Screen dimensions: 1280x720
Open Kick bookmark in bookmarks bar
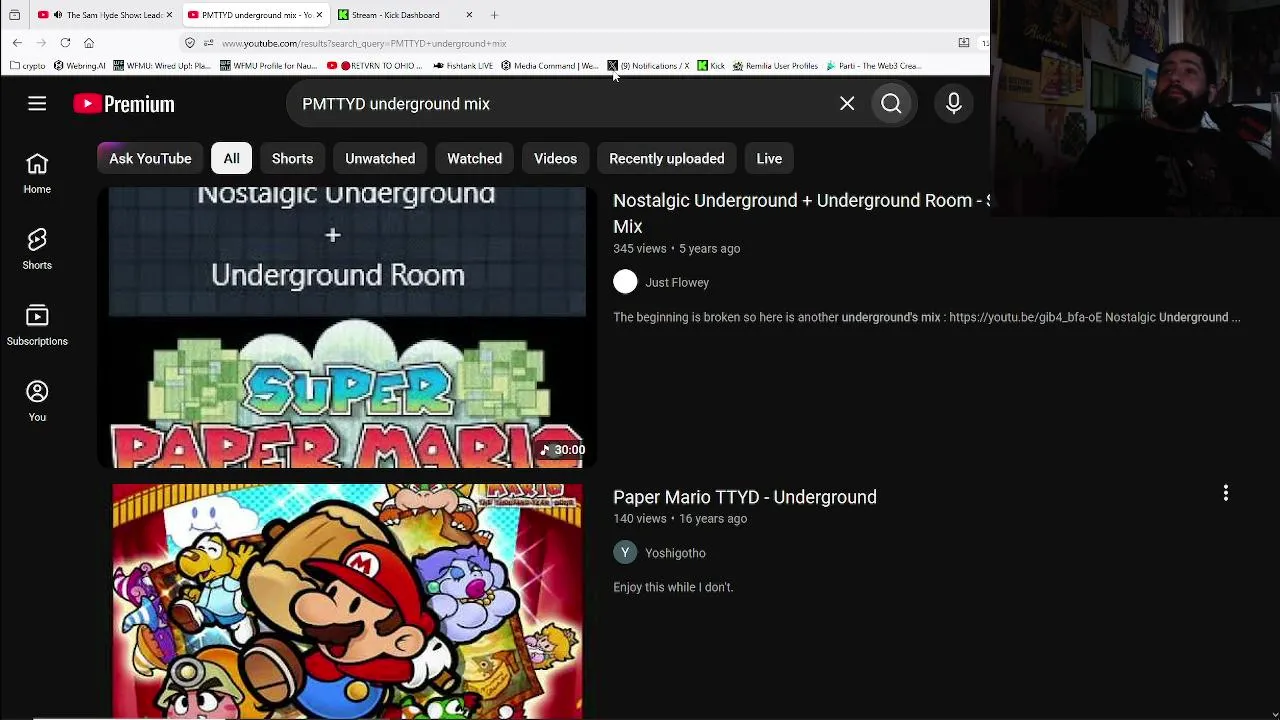[x=711, y=66]
